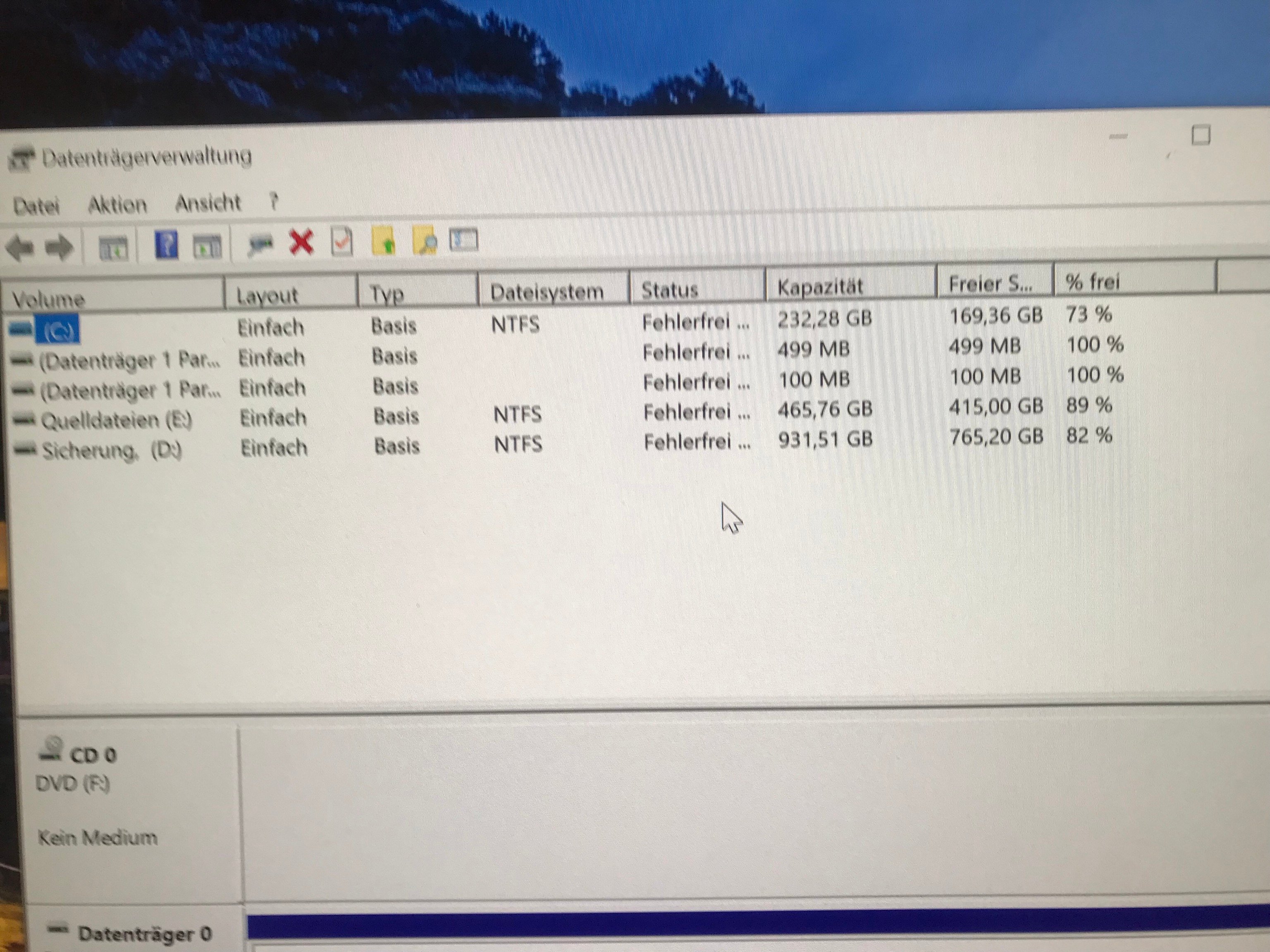Click the red X delete icon
The width and height of the screenshot is (1270, 952).
coord(301,242)
